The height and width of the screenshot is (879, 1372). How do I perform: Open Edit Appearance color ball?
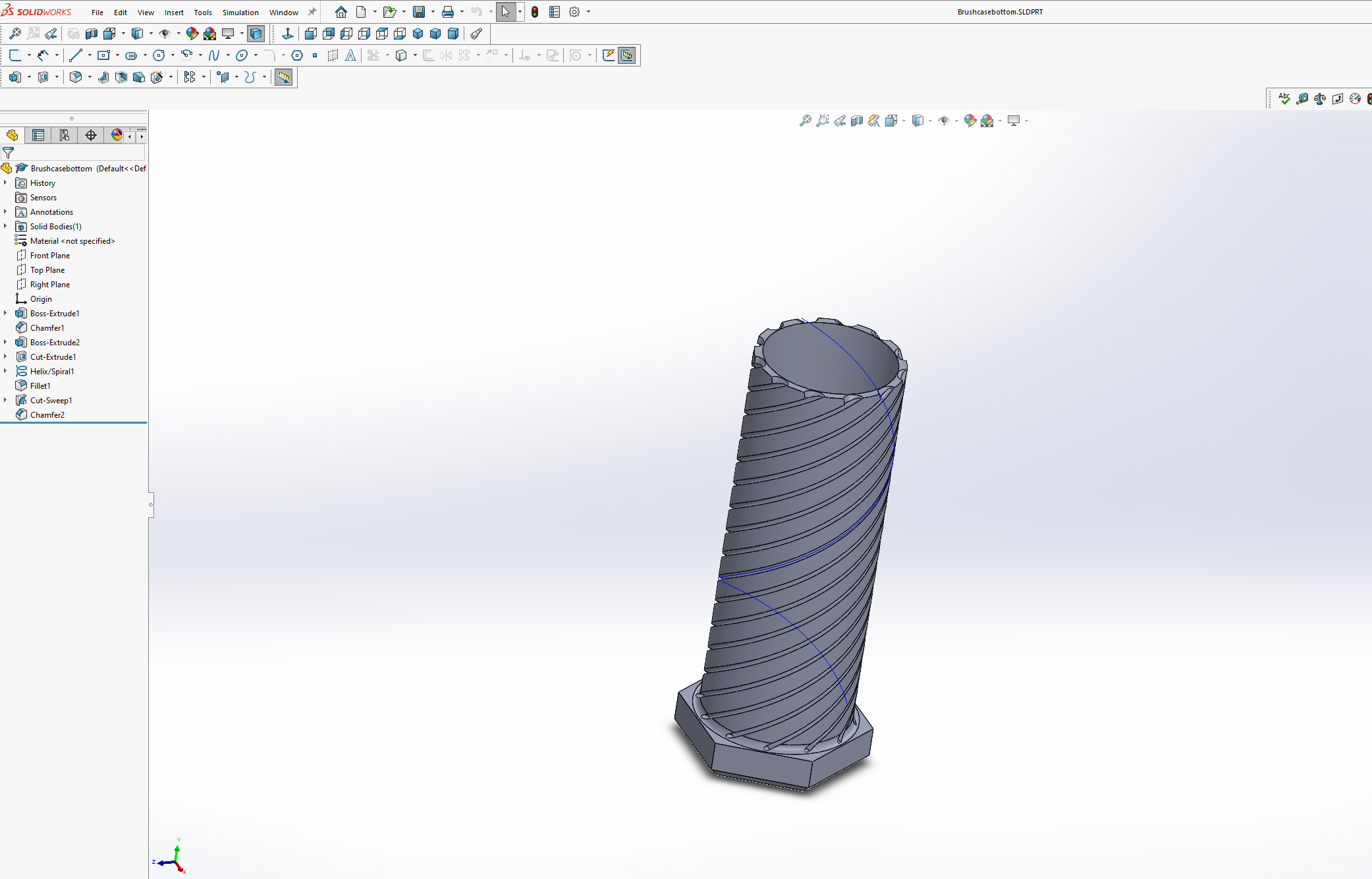pyautogui.click(x=969, y=121)
